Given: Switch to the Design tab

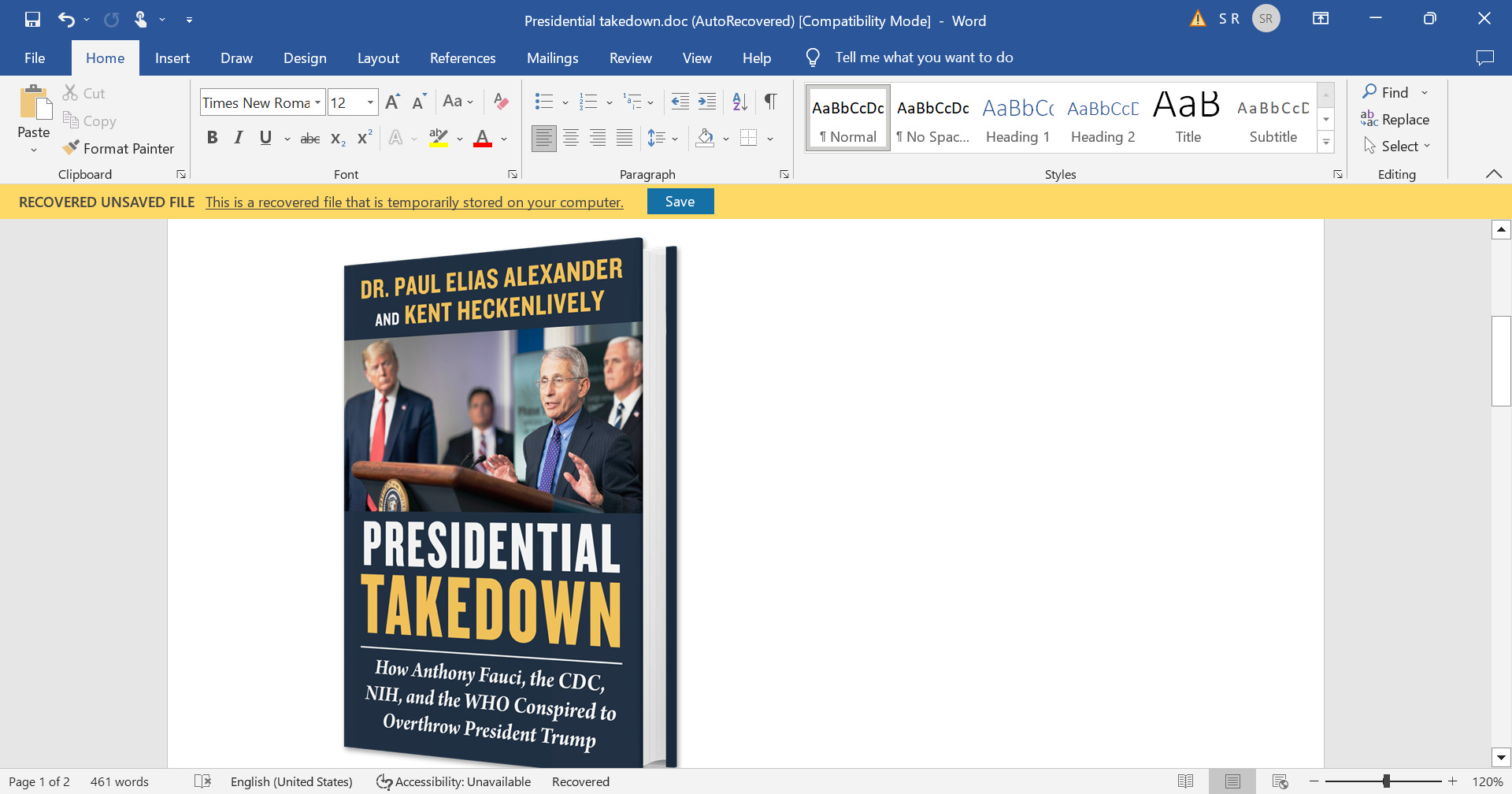Looking at the screenshot, I should pos(305,58).
